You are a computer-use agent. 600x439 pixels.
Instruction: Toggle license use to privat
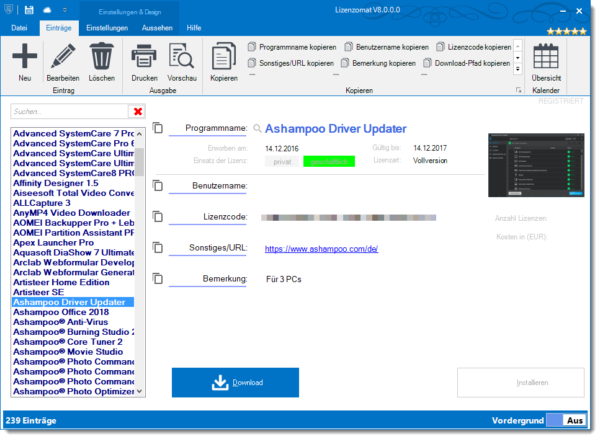(x=282, y=162)
